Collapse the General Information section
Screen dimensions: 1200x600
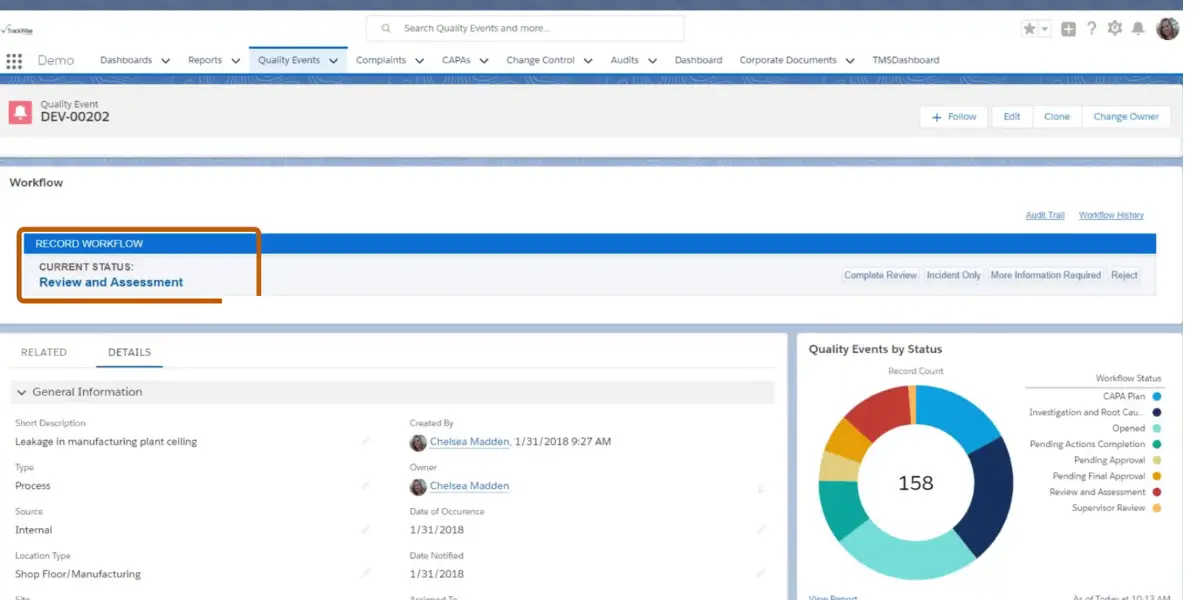tap(22, 393)
